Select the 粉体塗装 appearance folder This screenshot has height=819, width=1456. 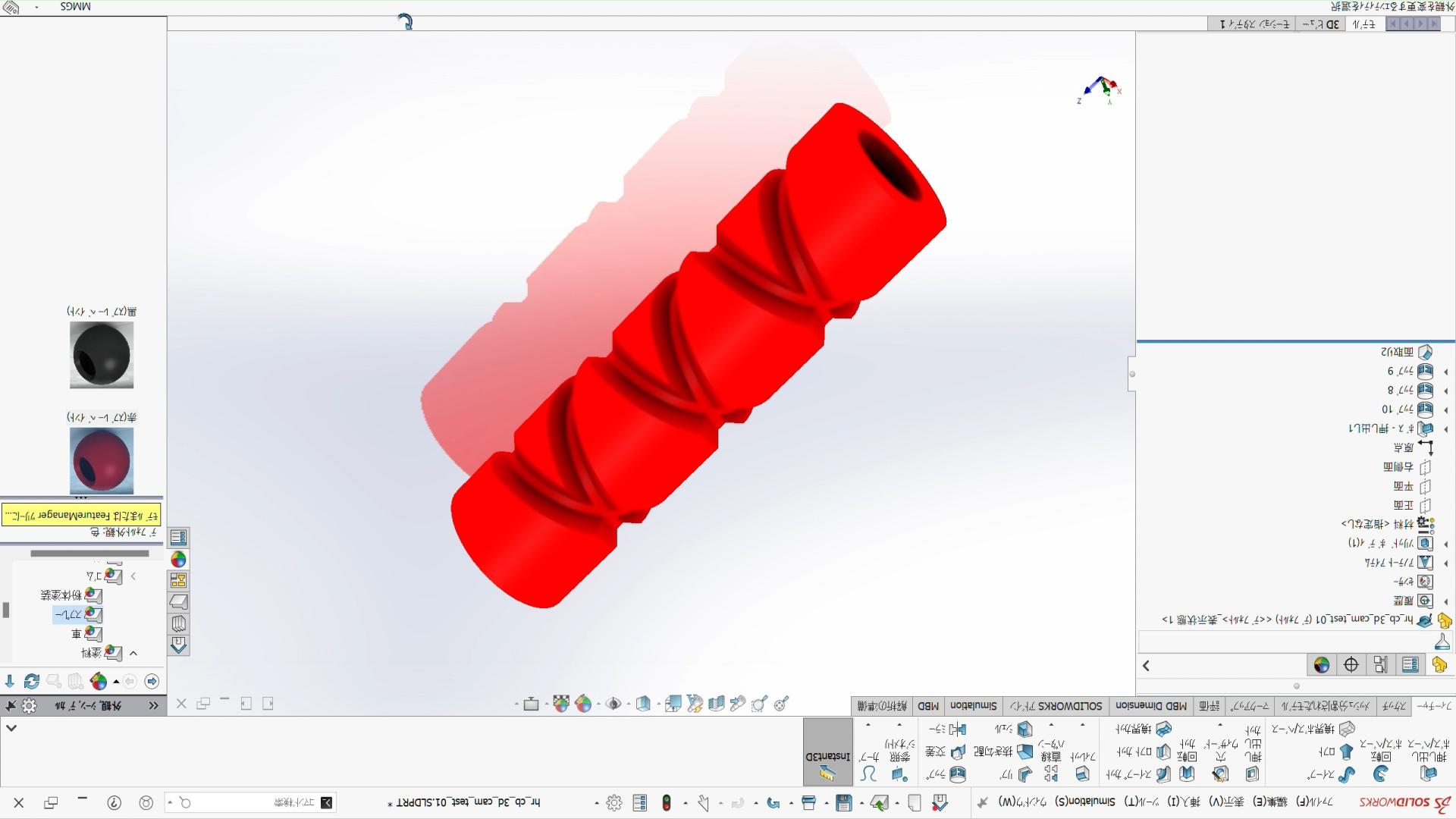tap(71, 595)
